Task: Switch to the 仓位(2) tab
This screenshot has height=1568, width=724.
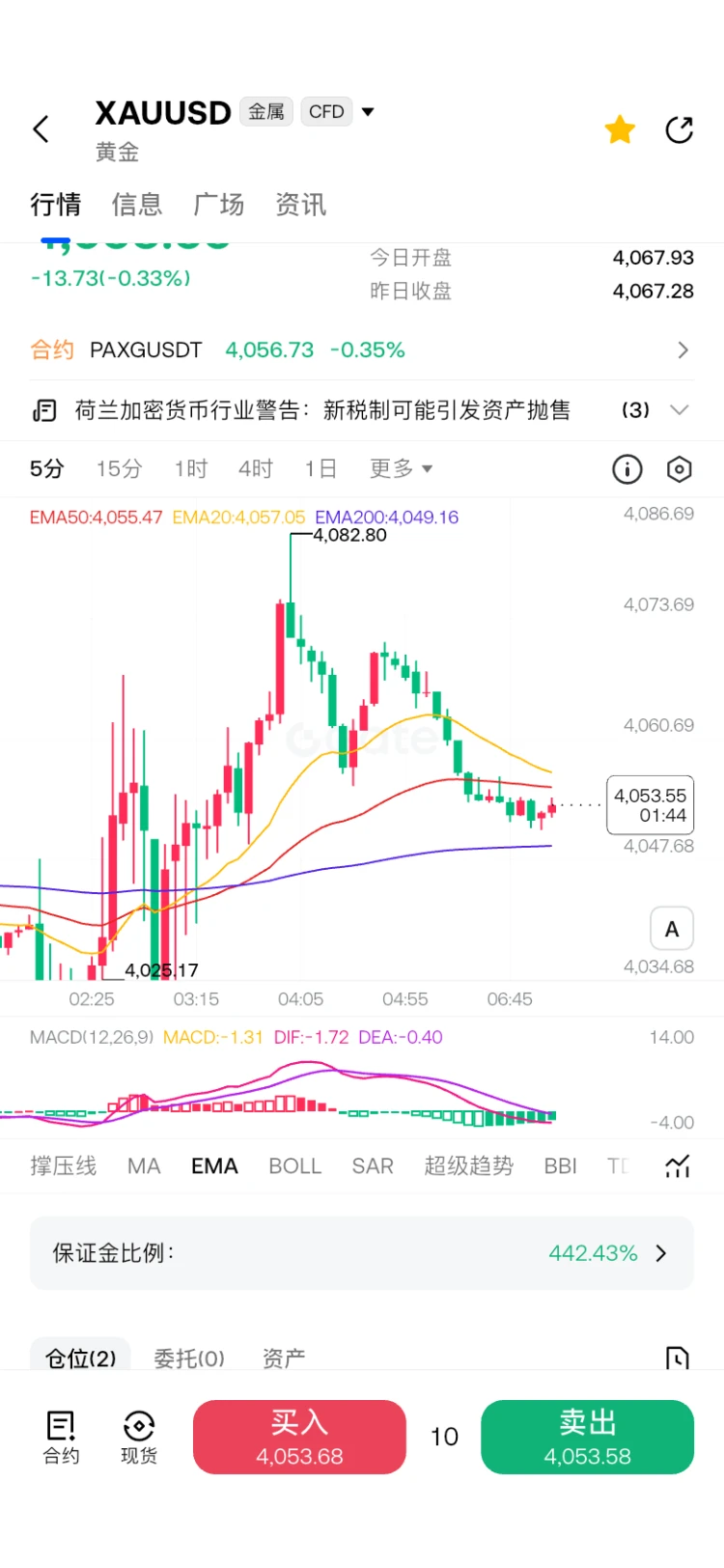Action: click(x=80, y=1357)
